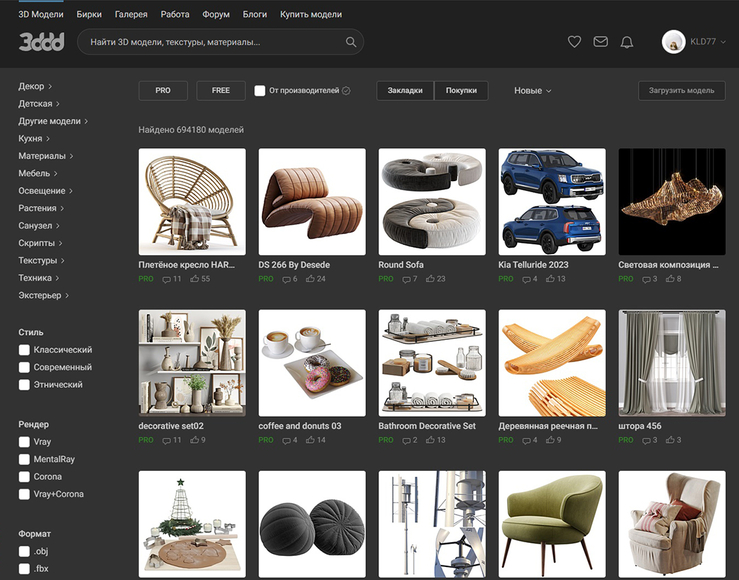This screenshot has height=580, width=739.
Task: Click the search magnifier icon
Action: click(x=351, y=42)
